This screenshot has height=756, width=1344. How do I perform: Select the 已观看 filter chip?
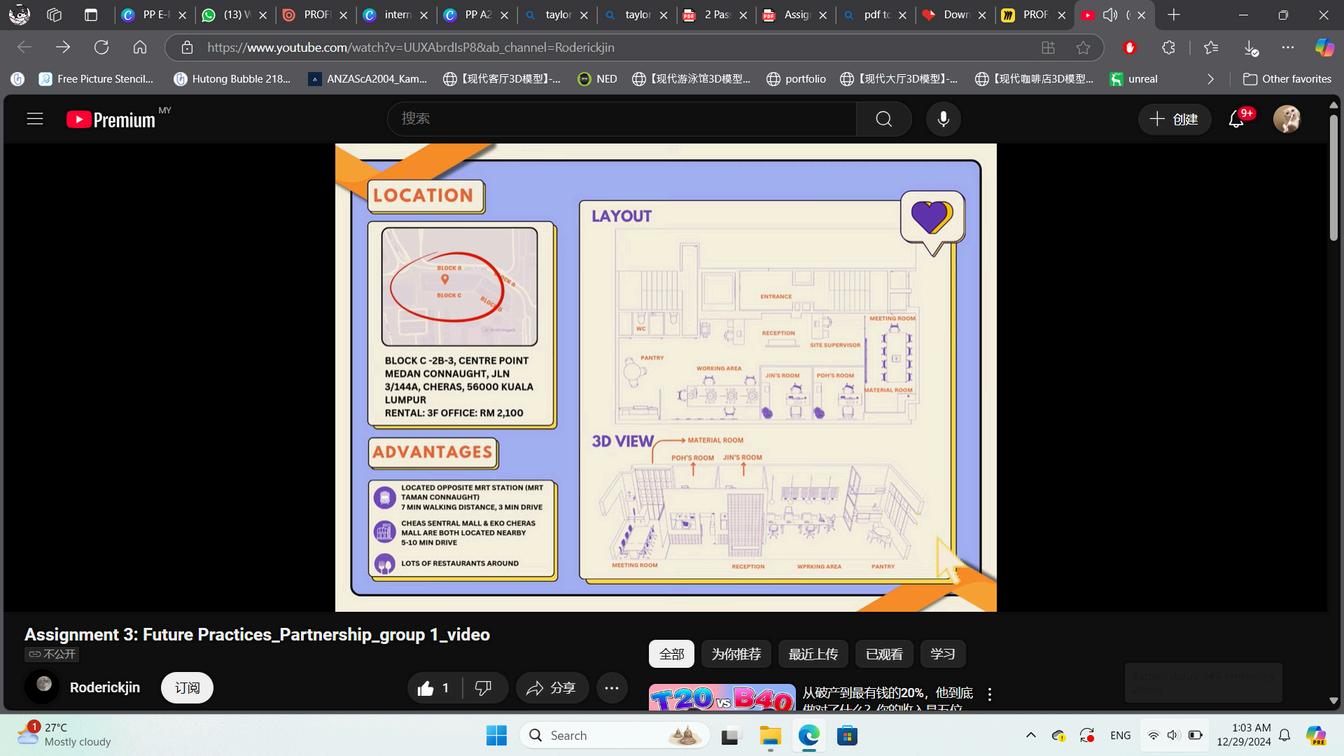pos(884,654)
